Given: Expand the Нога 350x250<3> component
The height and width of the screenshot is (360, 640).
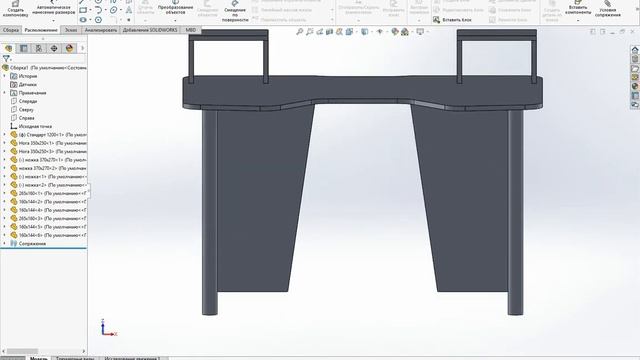Looking at the screenshot, I should pyautogui.click(x=4, y=151).
